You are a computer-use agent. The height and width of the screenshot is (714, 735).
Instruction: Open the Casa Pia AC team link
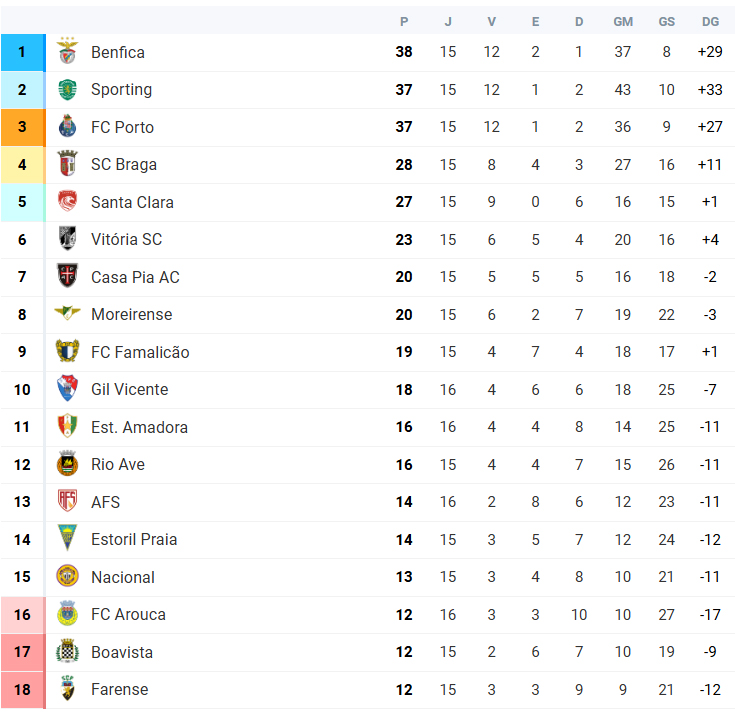point(135,277)
